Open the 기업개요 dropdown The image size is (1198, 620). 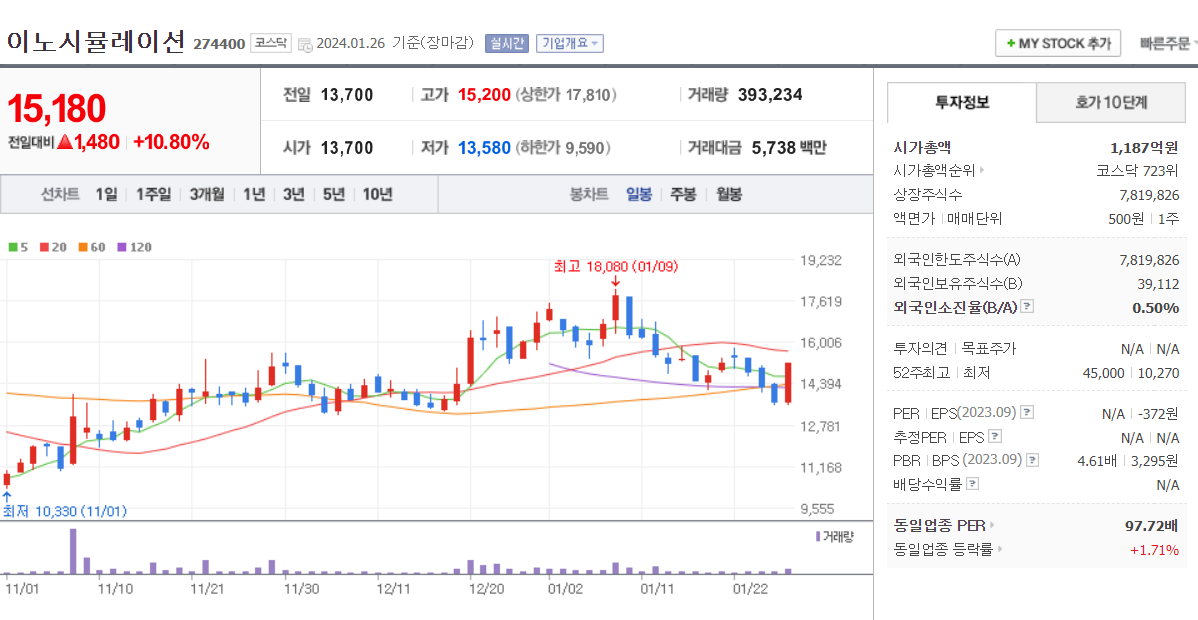[570, 43]
